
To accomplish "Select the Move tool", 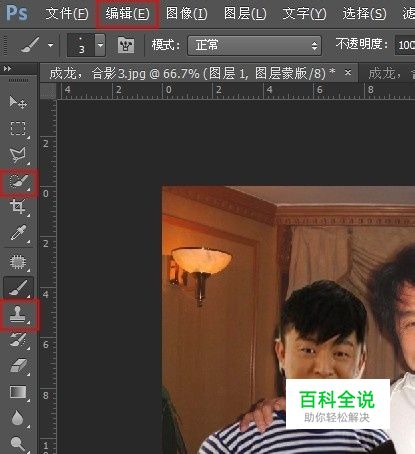I will click(18, 102).
